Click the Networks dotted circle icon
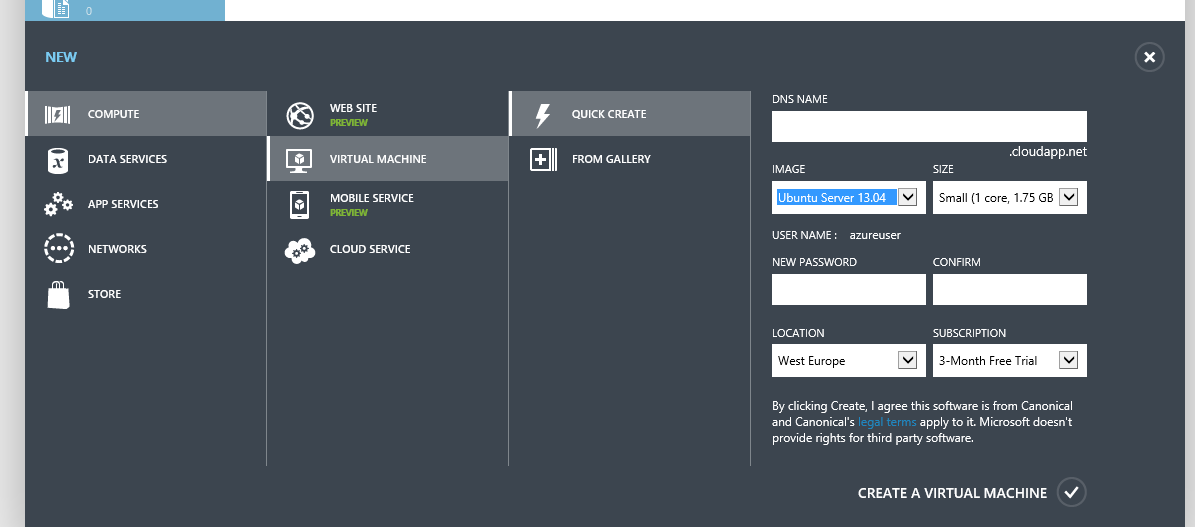This screenshot has width=1195, height=527. [59, 249]
